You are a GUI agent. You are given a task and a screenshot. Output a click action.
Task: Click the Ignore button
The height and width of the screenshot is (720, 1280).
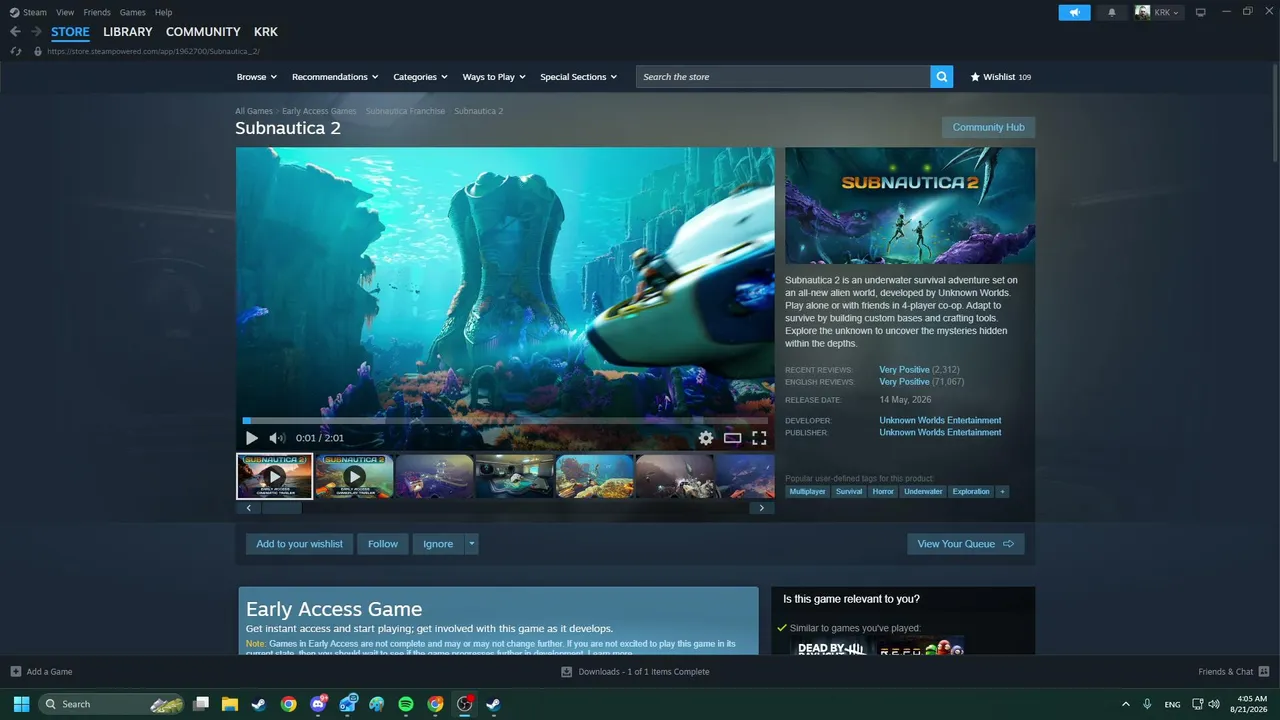tap(438, 544)
